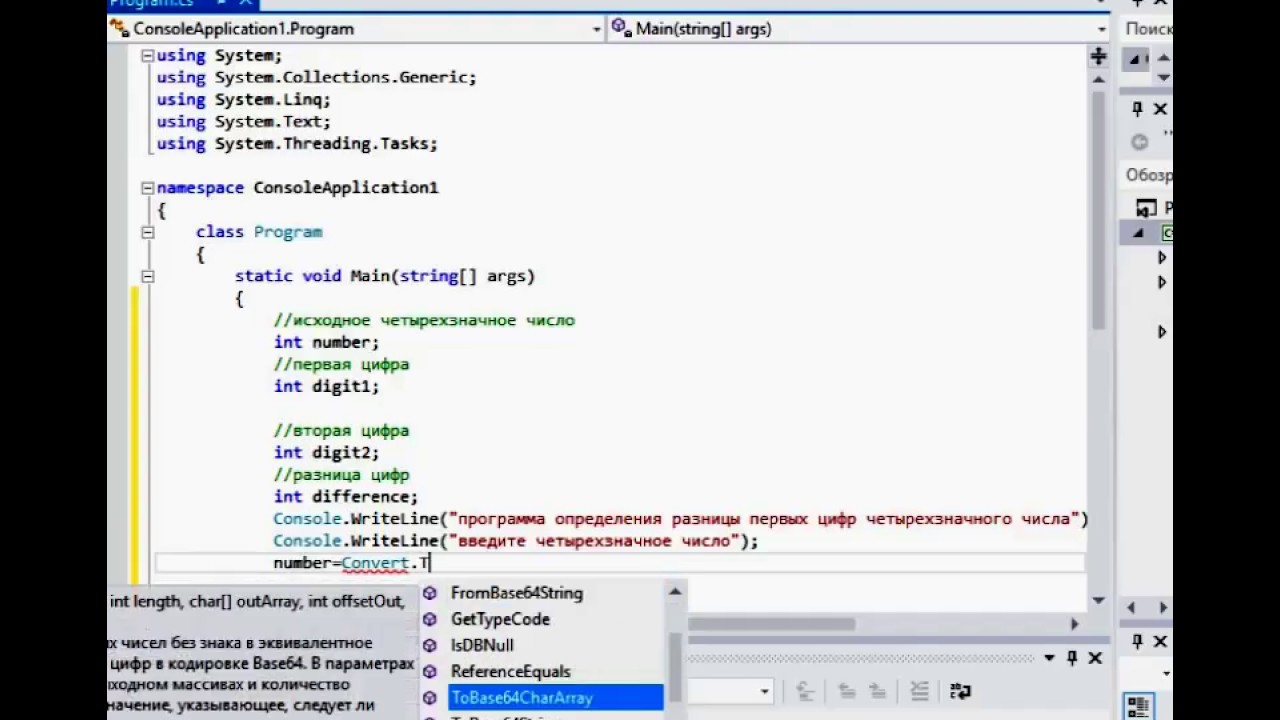Expand the first child node under the project

click(x=1162, y=258)
